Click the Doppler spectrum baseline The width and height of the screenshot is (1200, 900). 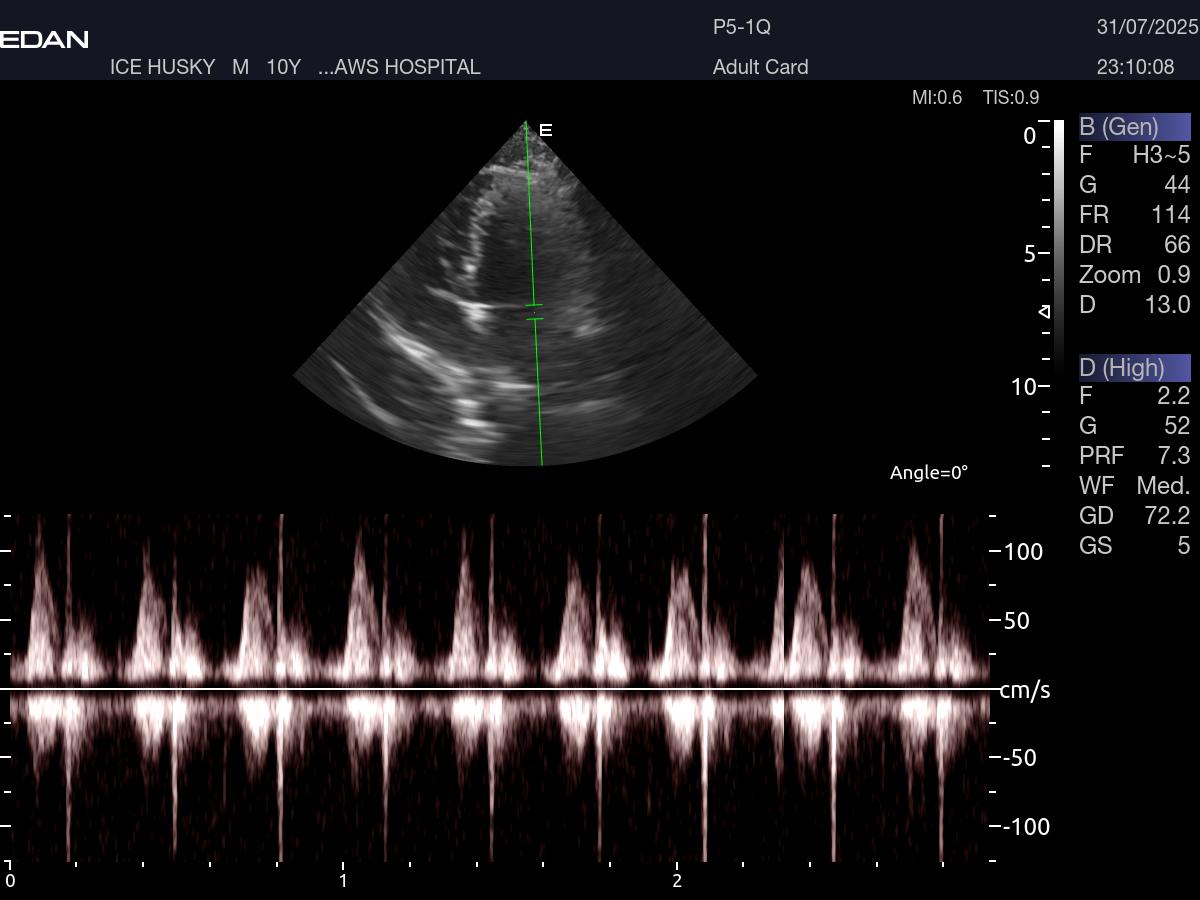(x=500, y=689)
